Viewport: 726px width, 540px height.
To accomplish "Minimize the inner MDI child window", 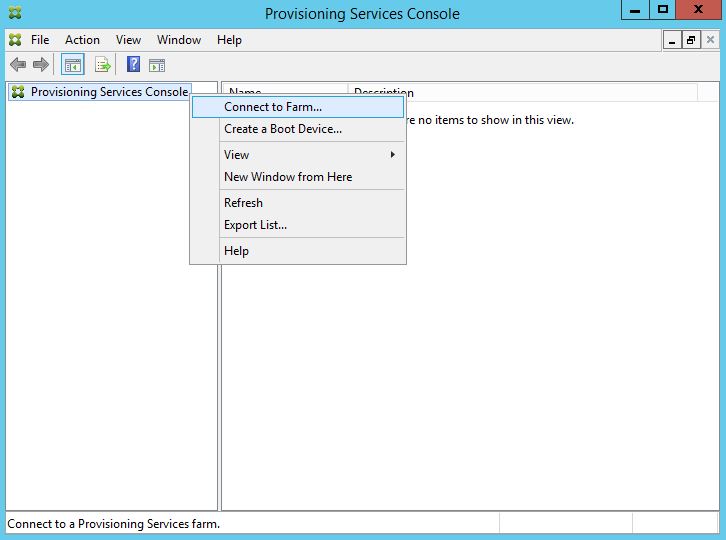I will (x=672, y=40).
